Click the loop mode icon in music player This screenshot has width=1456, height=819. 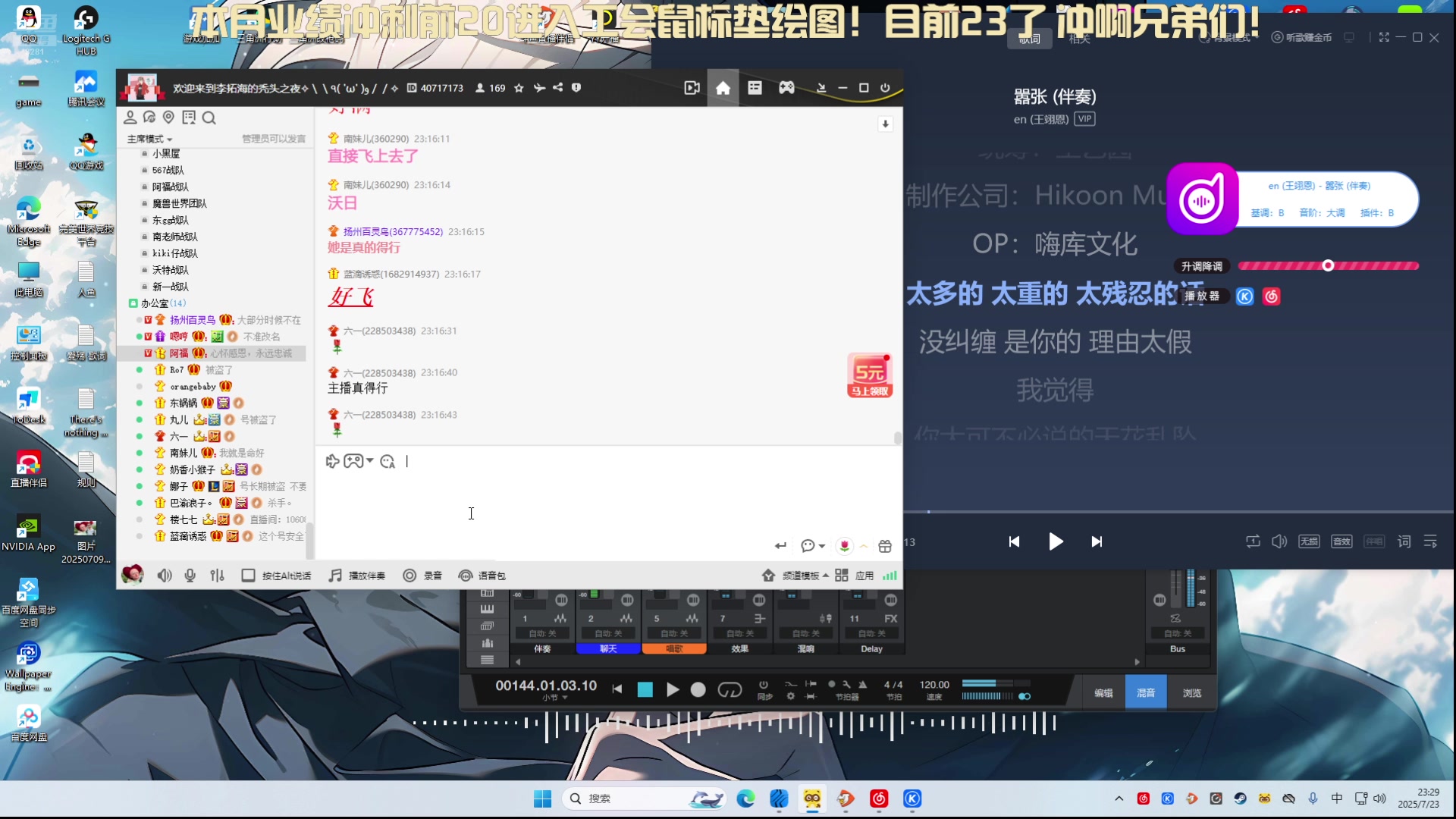tap(1253, 541)
